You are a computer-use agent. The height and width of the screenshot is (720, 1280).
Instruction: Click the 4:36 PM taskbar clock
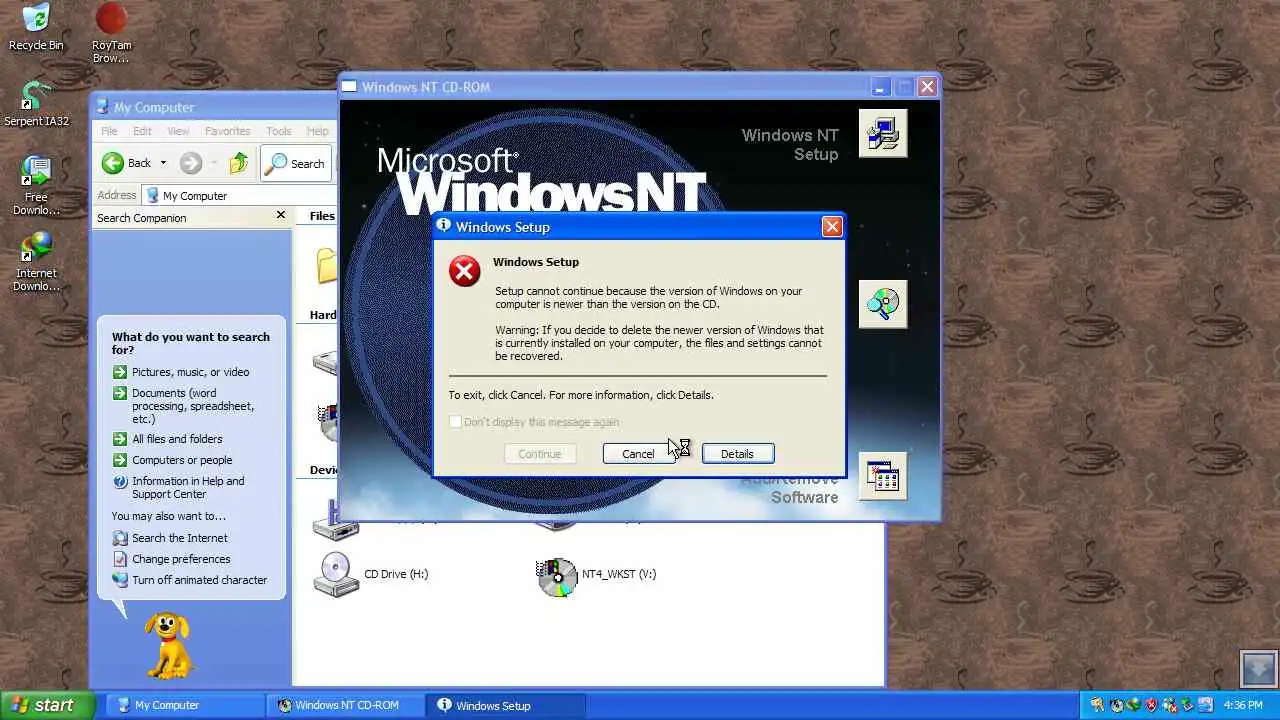(1243, 705)
